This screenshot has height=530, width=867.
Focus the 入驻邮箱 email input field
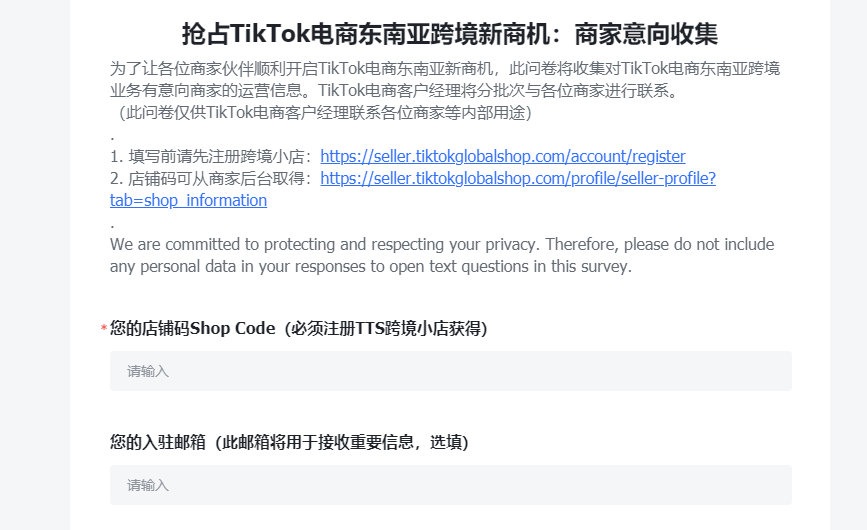point(451,485)
